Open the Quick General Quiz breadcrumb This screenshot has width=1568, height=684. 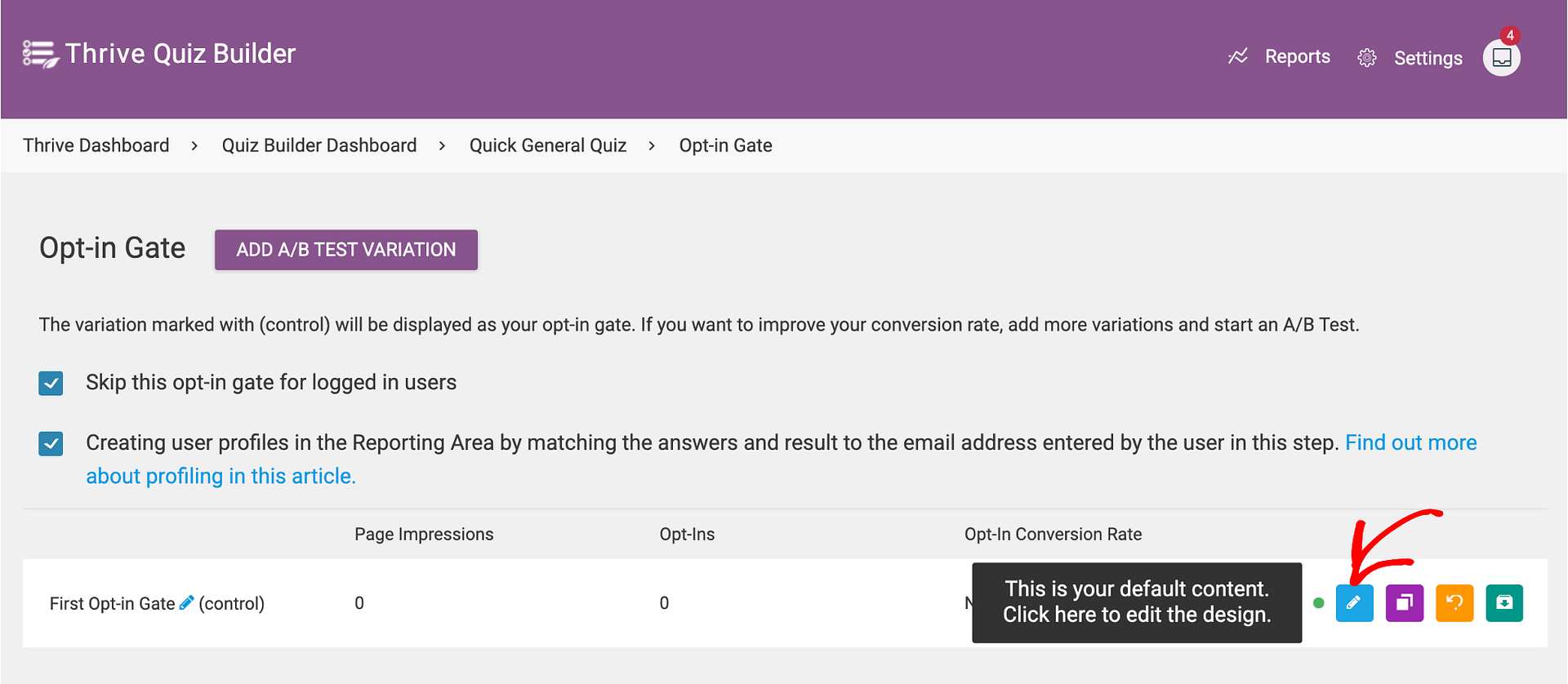(548, 145)
